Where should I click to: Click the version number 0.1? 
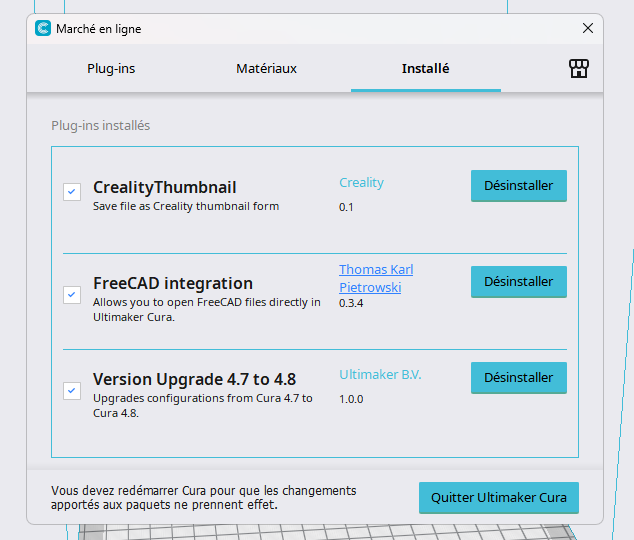(346, 207)
